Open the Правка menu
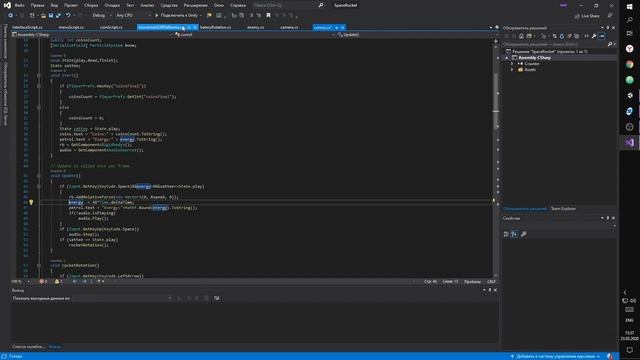The image size is (640, 360). [38, 5]
